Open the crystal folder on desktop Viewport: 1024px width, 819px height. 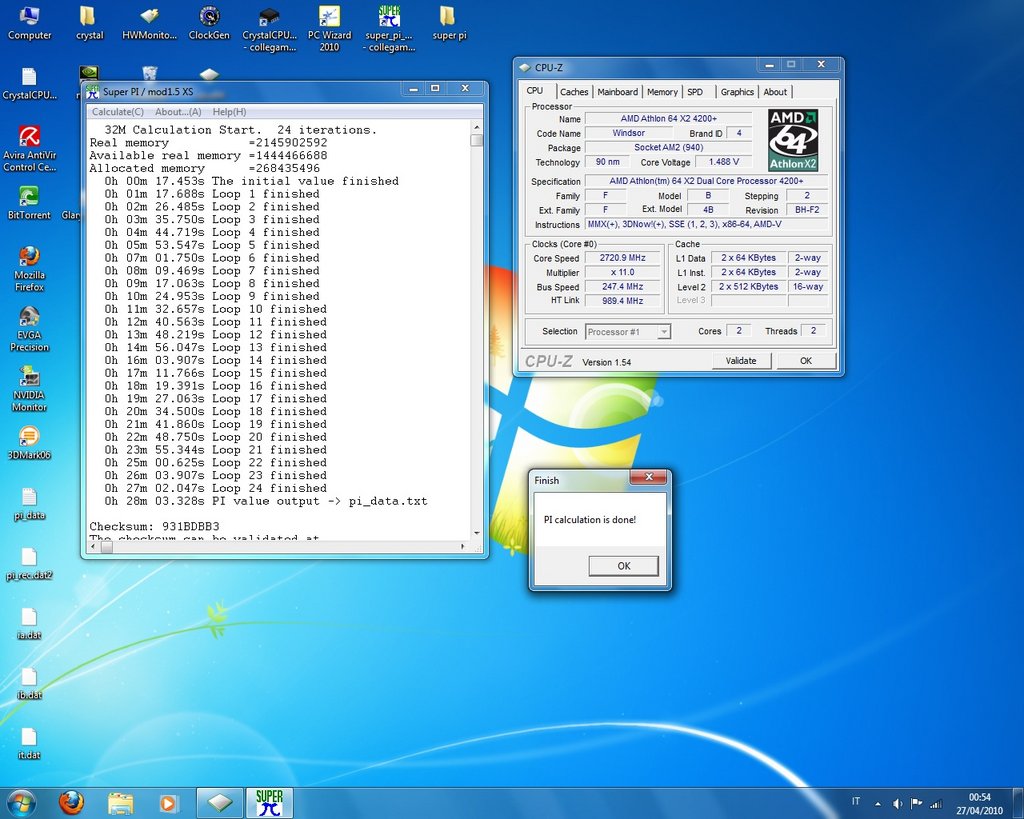point(89,24)
